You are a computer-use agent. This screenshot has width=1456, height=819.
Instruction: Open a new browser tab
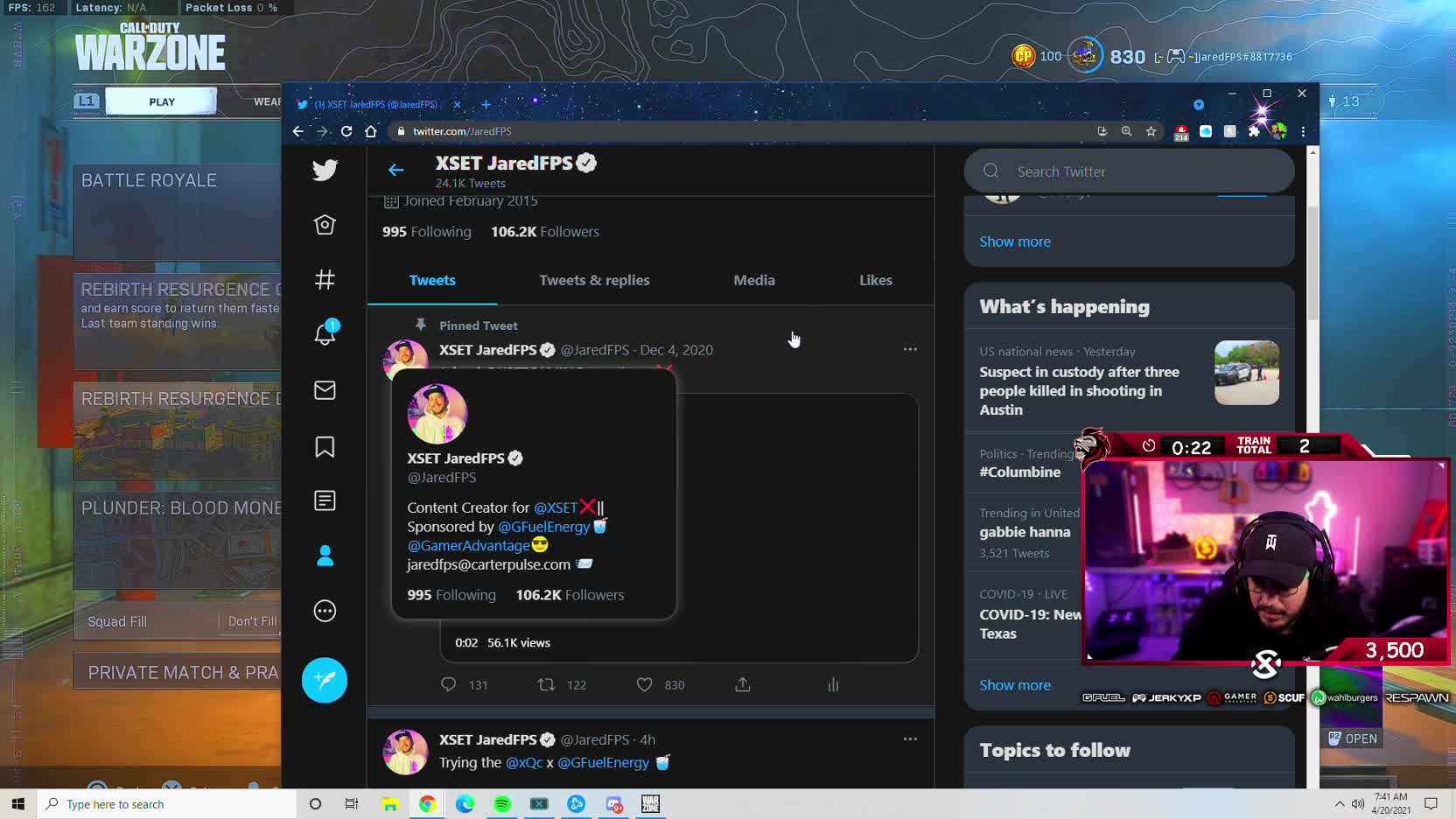(486, 104)
